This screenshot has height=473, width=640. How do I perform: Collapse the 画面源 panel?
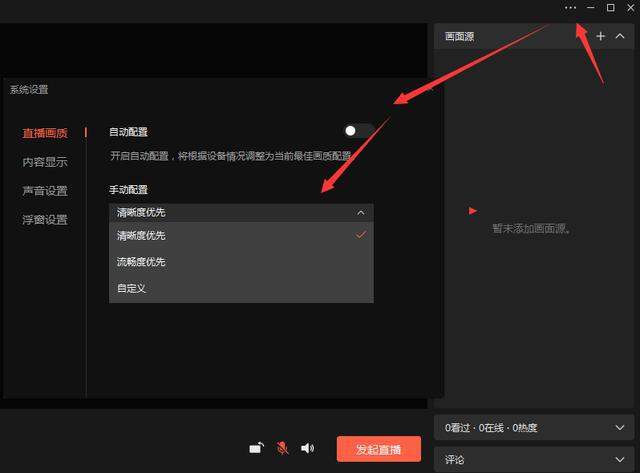[620, 36]
